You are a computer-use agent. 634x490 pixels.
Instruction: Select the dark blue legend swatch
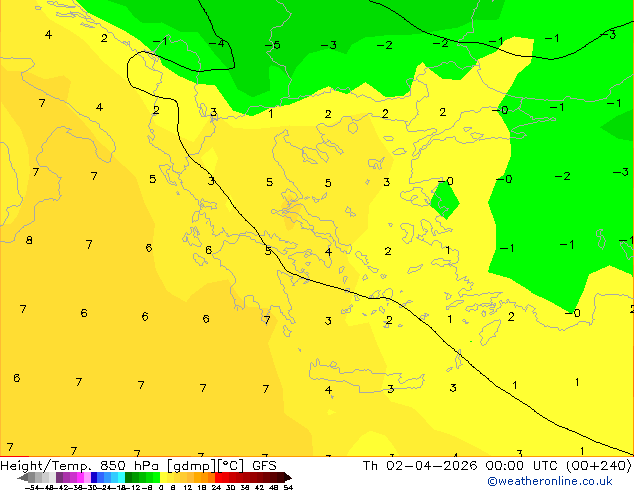pyautogui.click(x=94, y=477)
